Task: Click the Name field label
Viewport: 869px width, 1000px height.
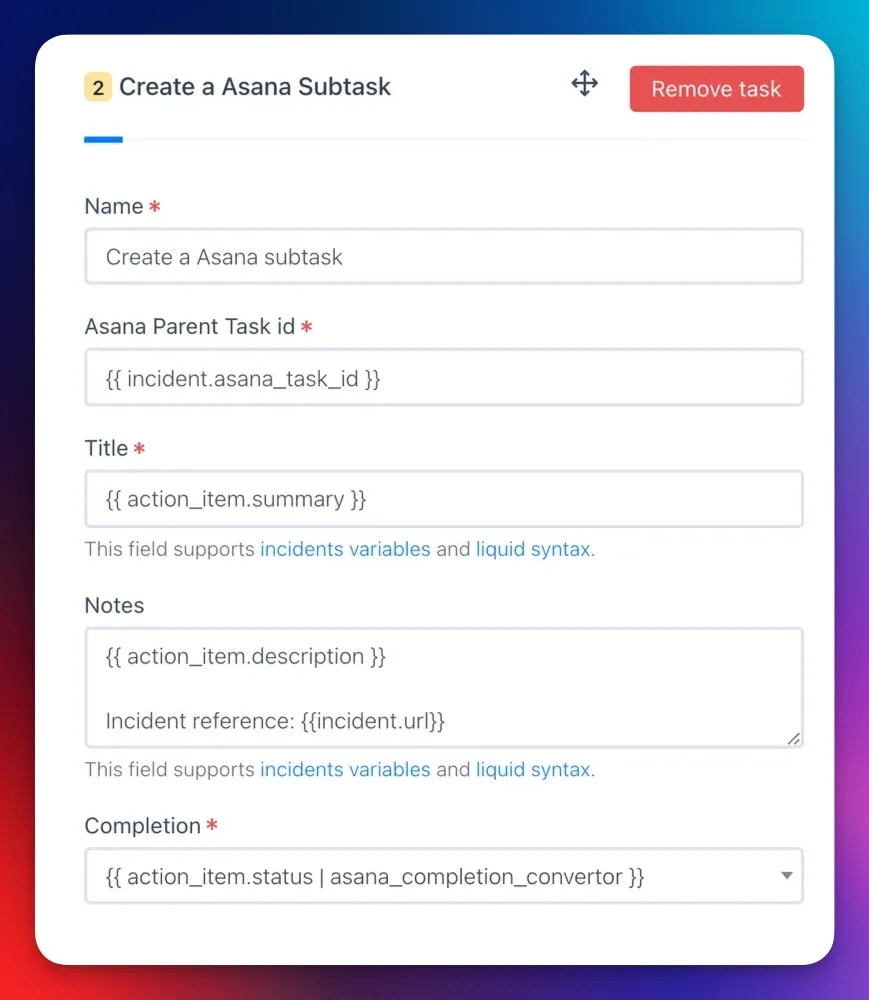Action: click(114, 206)
